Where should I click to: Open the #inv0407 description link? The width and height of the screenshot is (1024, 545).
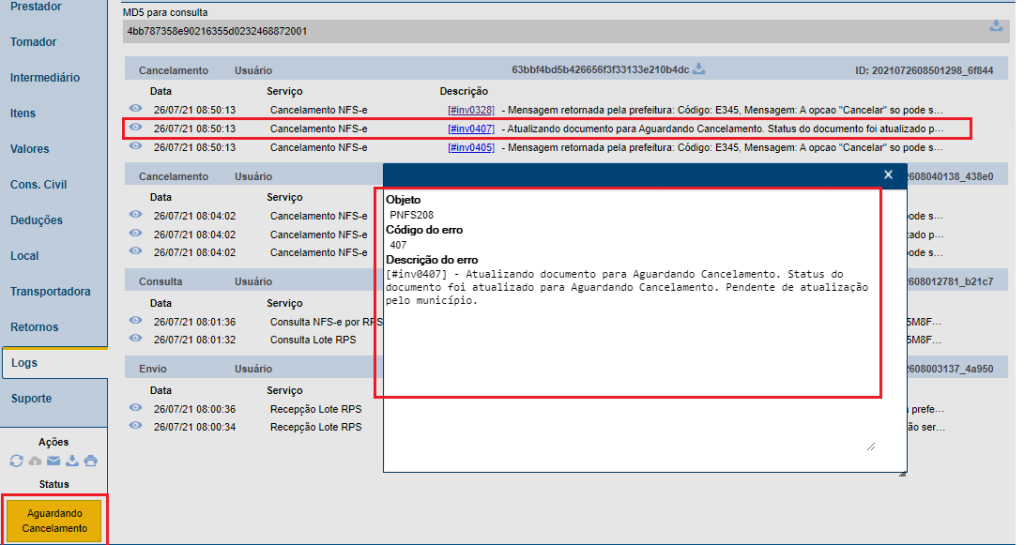(x=471, y=129)
